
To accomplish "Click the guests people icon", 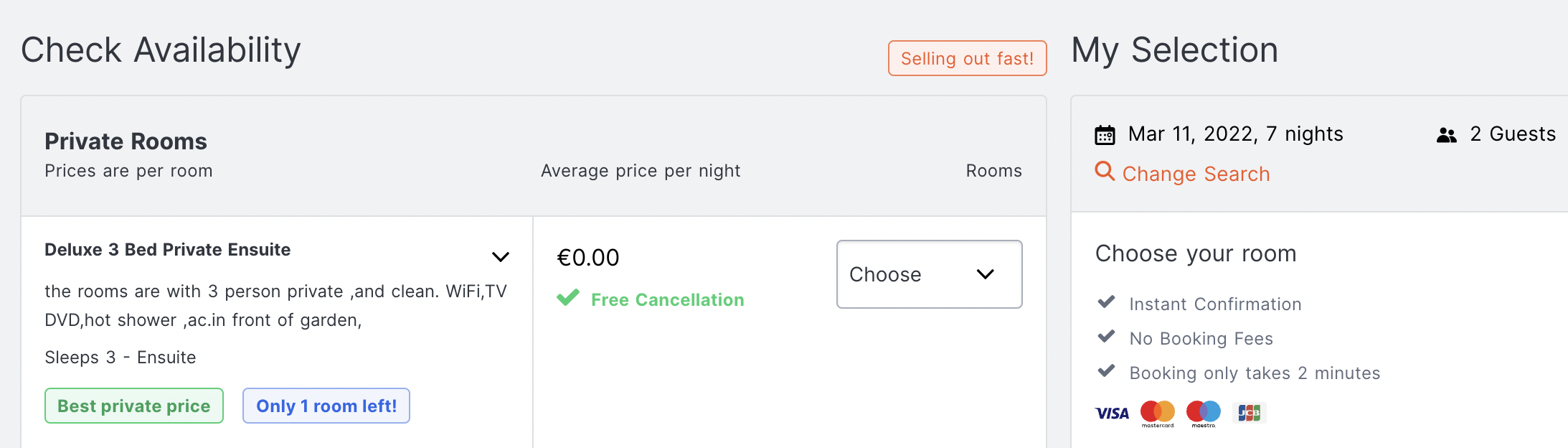I will tap(1447, 134).
